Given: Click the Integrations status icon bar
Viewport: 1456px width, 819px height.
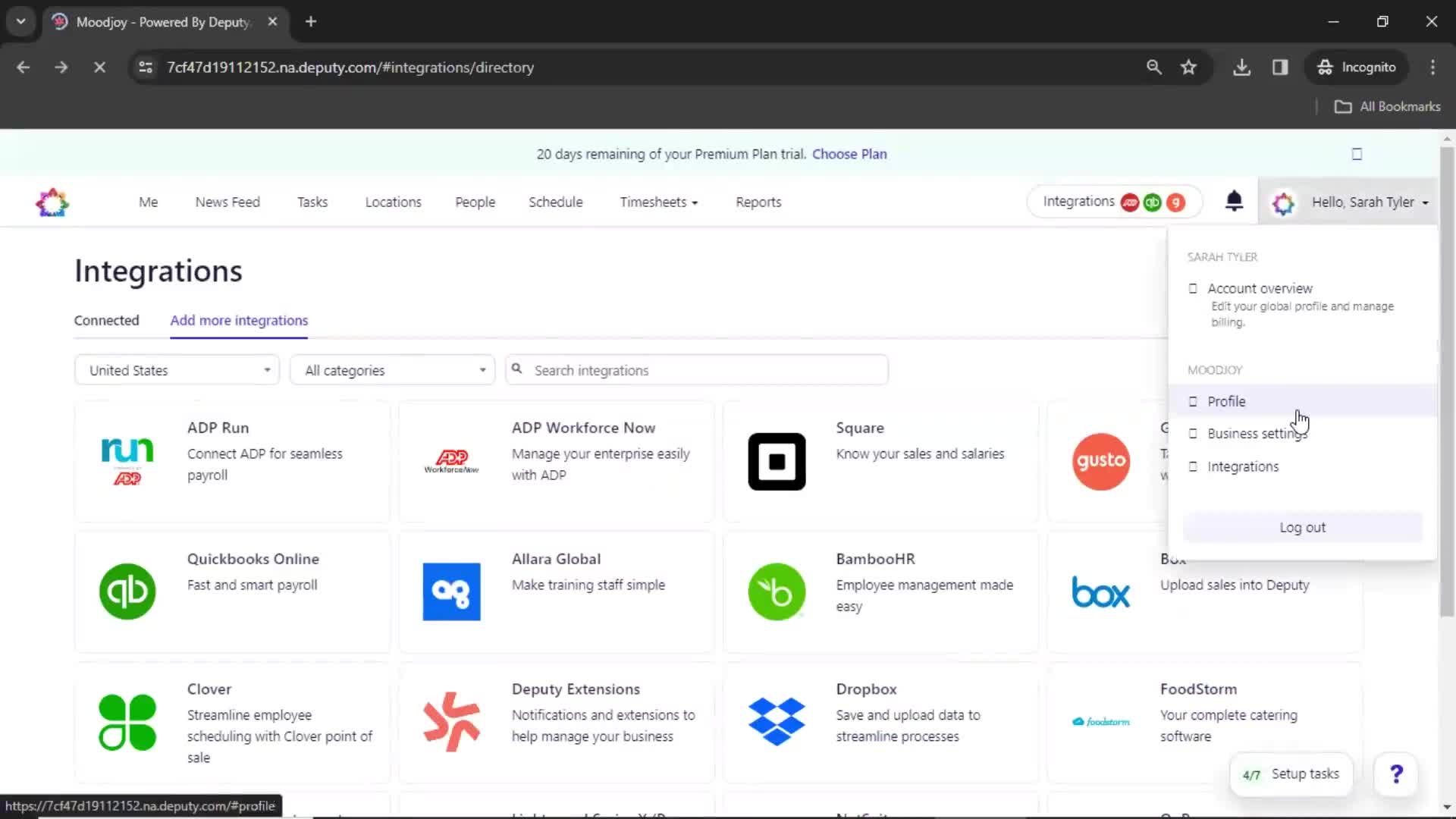Looking at the screenshot, I should pyautogui.click(x=1112, y=202).
